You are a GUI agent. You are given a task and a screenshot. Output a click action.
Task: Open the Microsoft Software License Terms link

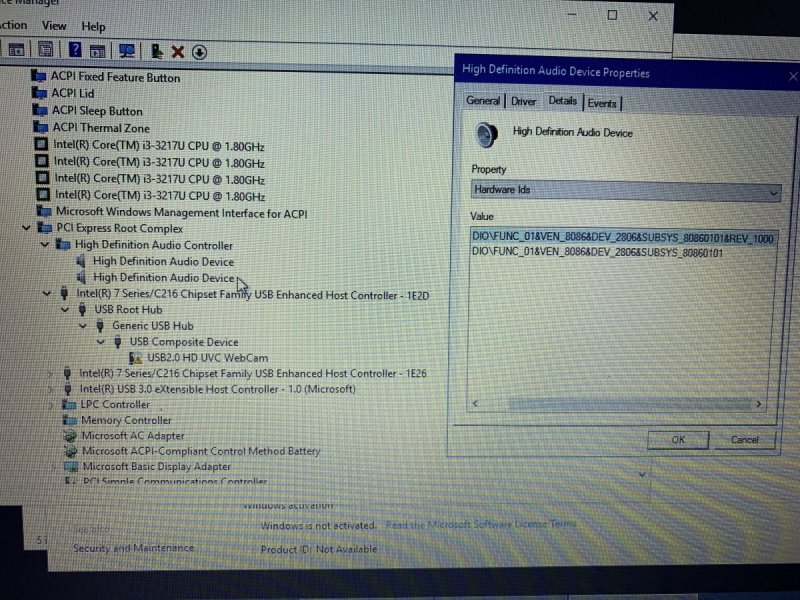pos(481,524)
